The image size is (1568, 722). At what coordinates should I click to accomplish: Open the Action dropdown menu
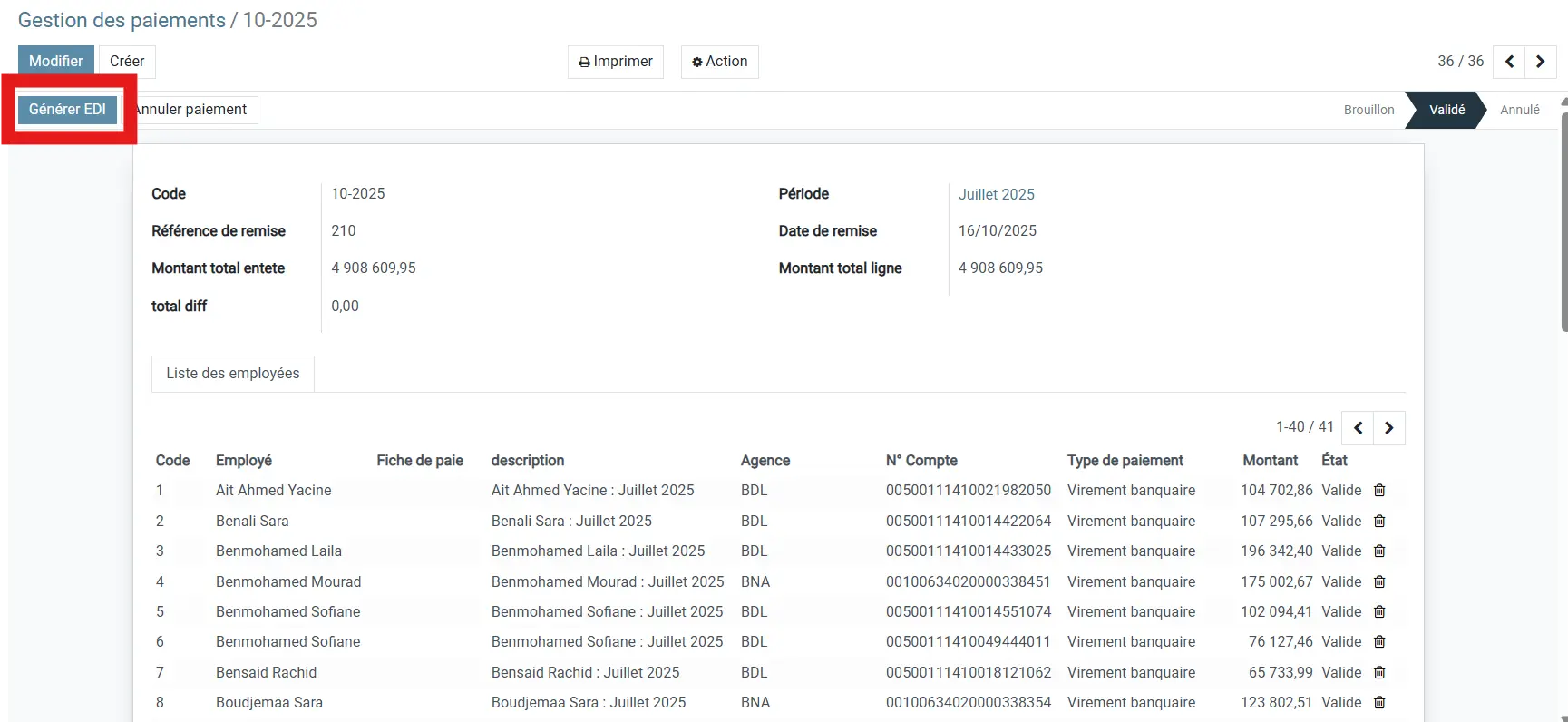pos(719,62)
